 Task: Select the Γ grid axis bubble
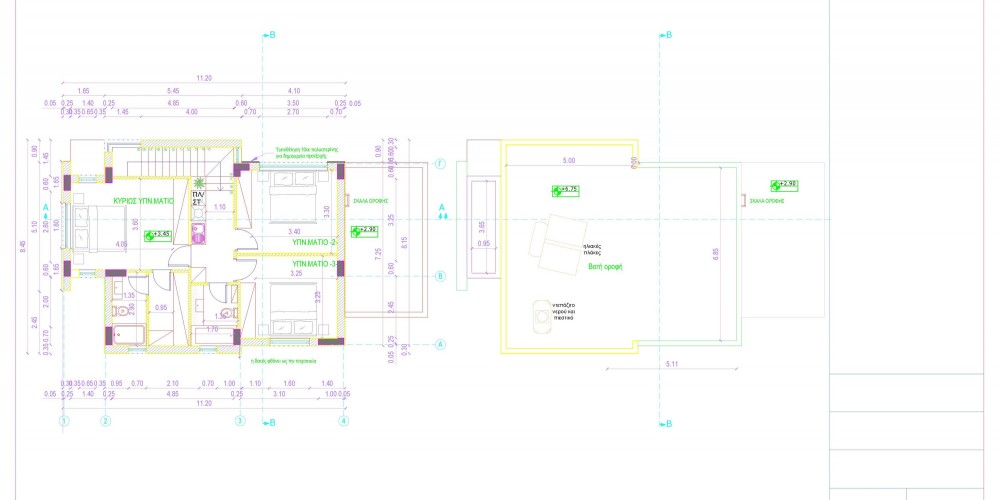(439, 161)
